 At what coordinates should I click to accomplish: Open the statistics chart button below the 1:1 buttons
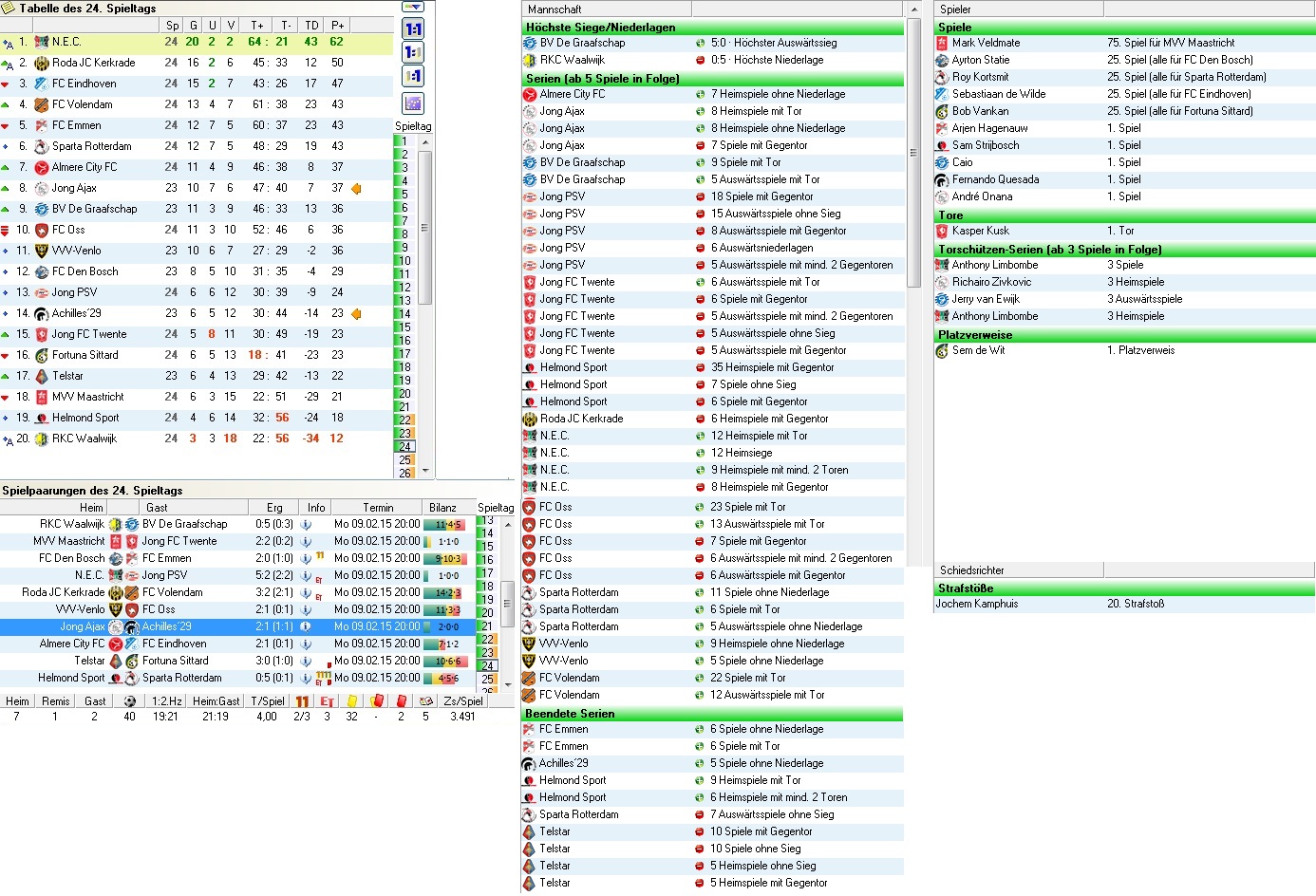click(x=413, y=103)
